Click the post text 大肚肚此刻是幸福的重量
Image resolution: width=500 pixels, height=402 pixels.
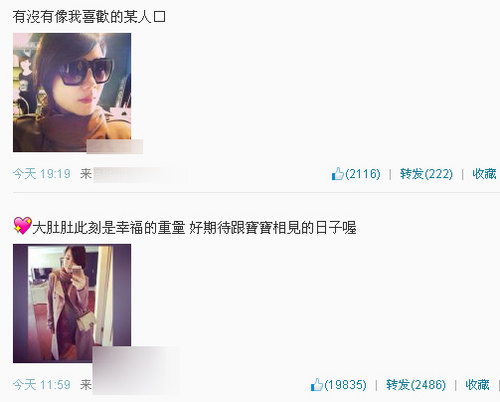tap(108, 228)
